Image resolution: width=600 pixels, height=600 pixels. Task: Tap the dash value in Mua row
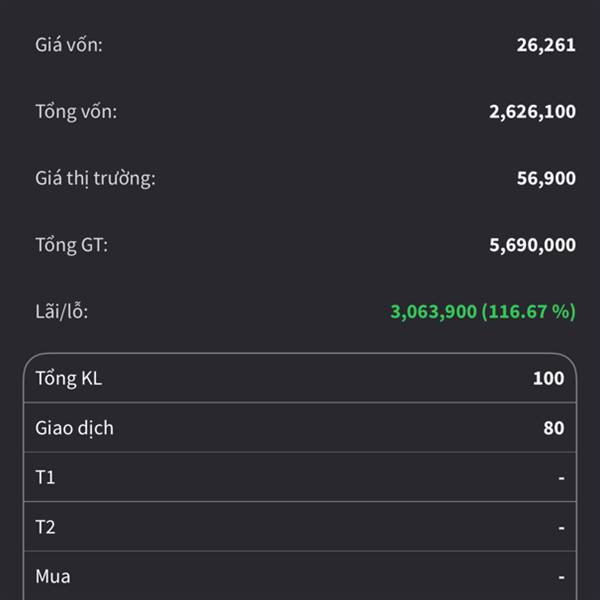coord(561,577)
